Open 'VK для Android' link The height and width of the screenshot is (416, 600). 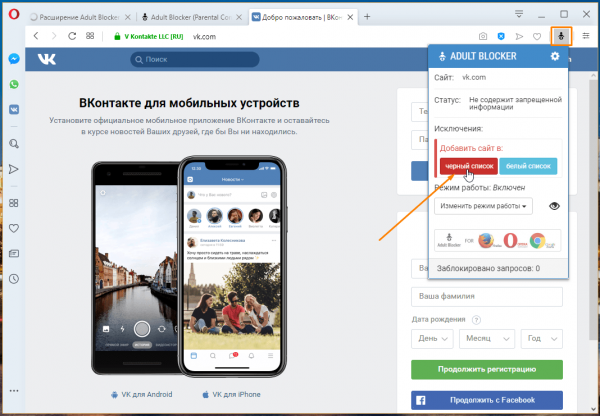point(142,395)
